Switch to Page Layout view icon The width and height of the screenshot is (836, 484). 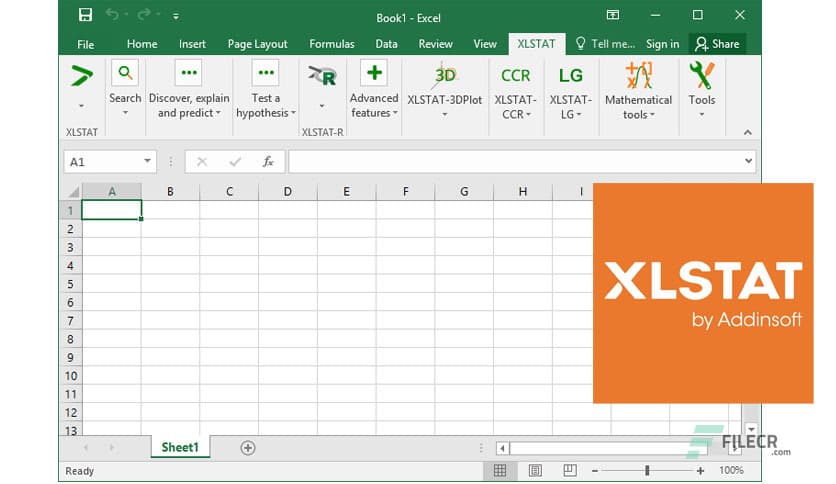pos(535,470)
